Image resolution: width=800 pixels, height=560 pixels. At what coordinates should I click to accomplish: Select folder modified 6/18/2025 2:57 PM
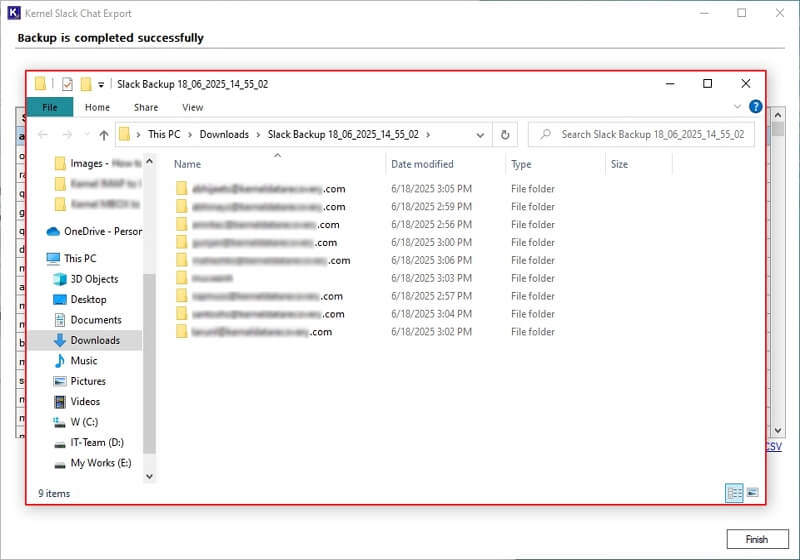tap(365, 296)
